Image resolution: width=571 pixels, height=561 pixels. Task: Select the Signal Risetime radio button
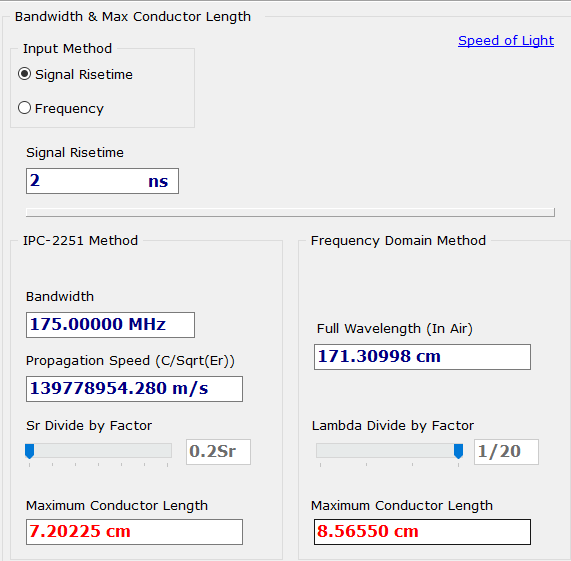tap(24, 74)
